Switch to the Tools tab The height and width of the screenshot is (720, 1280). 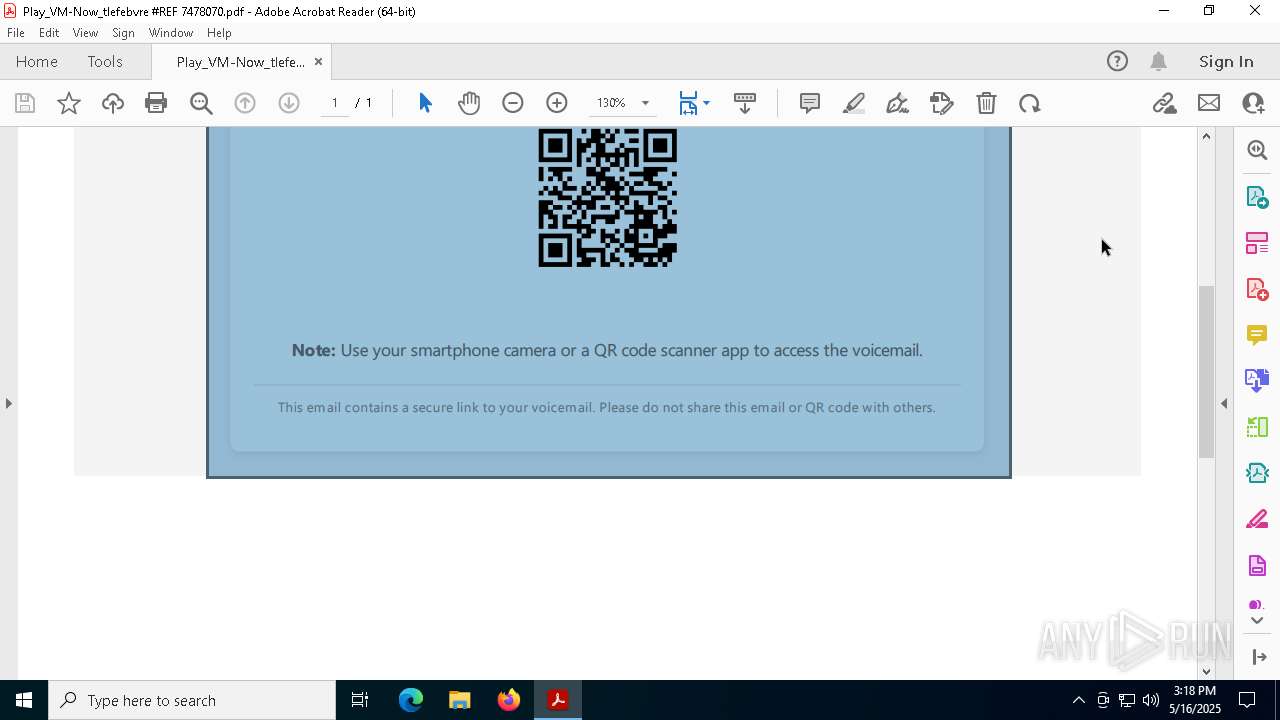click(x=105, y=61)
